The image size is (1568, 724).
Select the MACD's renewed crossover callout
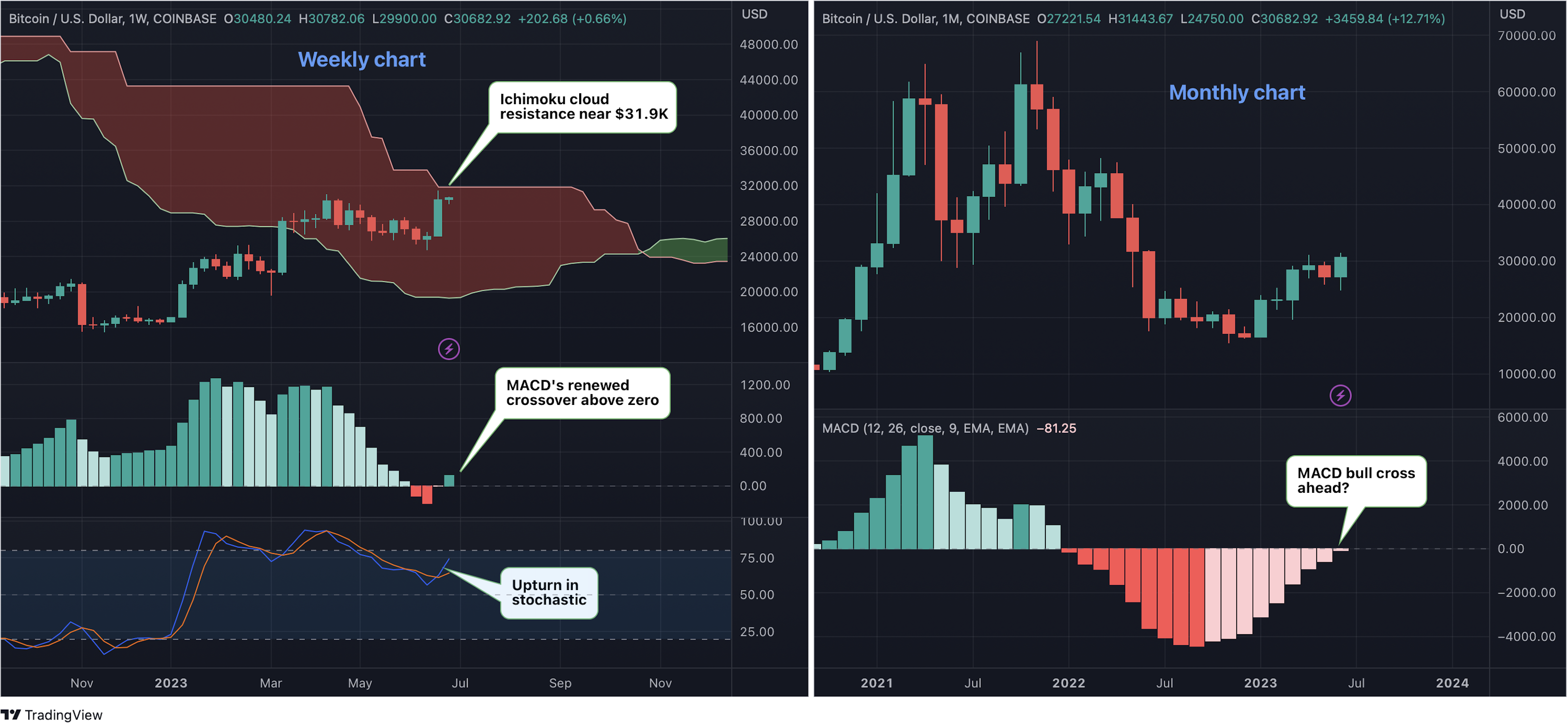582,393
